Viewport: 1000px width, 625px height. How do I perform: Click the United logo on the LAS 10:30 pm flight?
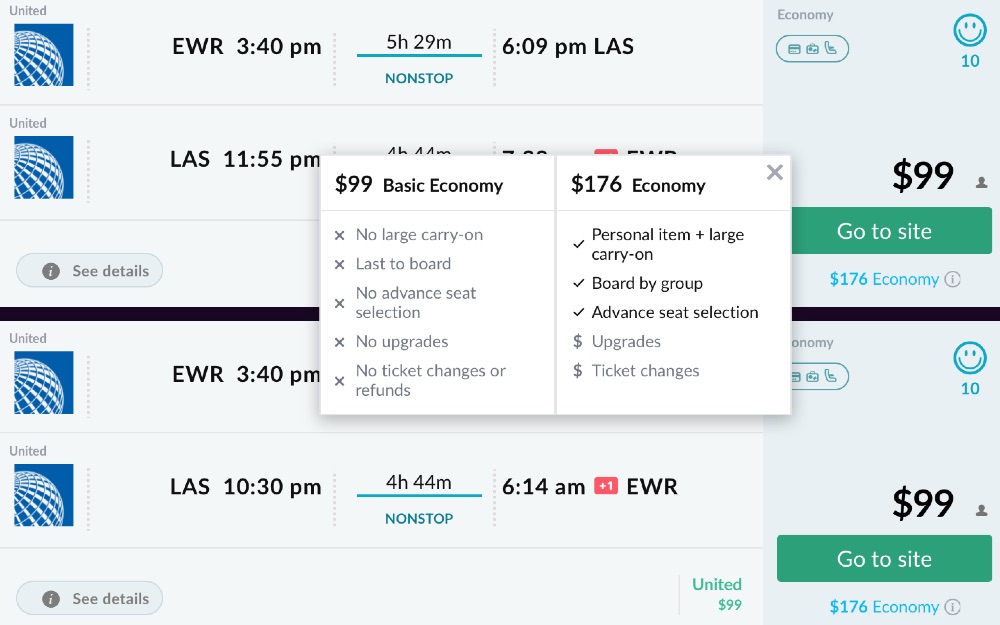(44, 495)
